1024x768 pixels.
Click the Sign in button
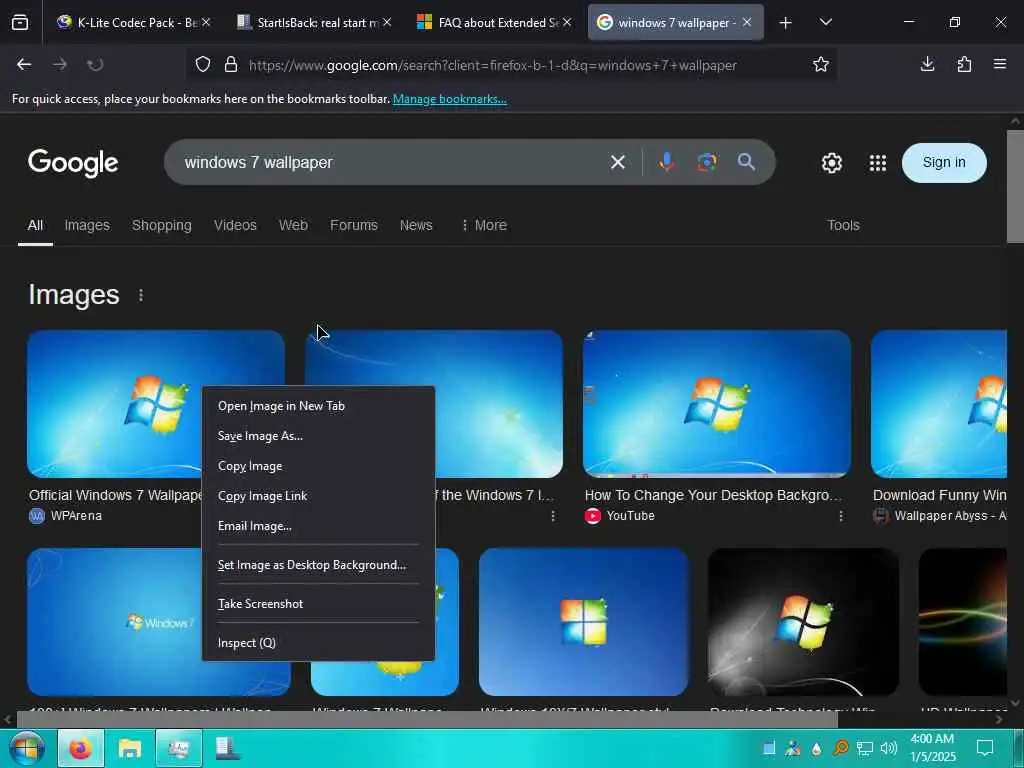click(944, 163)
